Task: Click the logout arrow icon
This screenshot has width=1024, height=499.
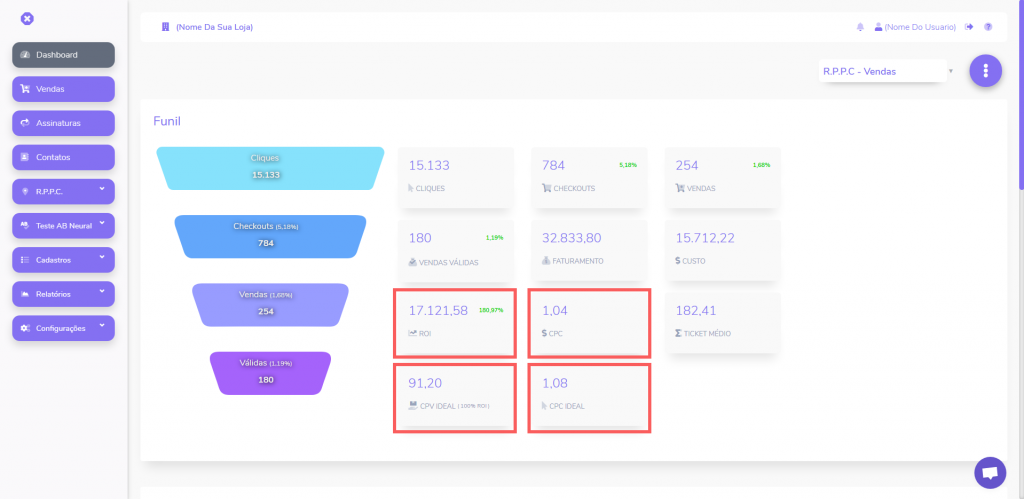Action: (969, 27)
